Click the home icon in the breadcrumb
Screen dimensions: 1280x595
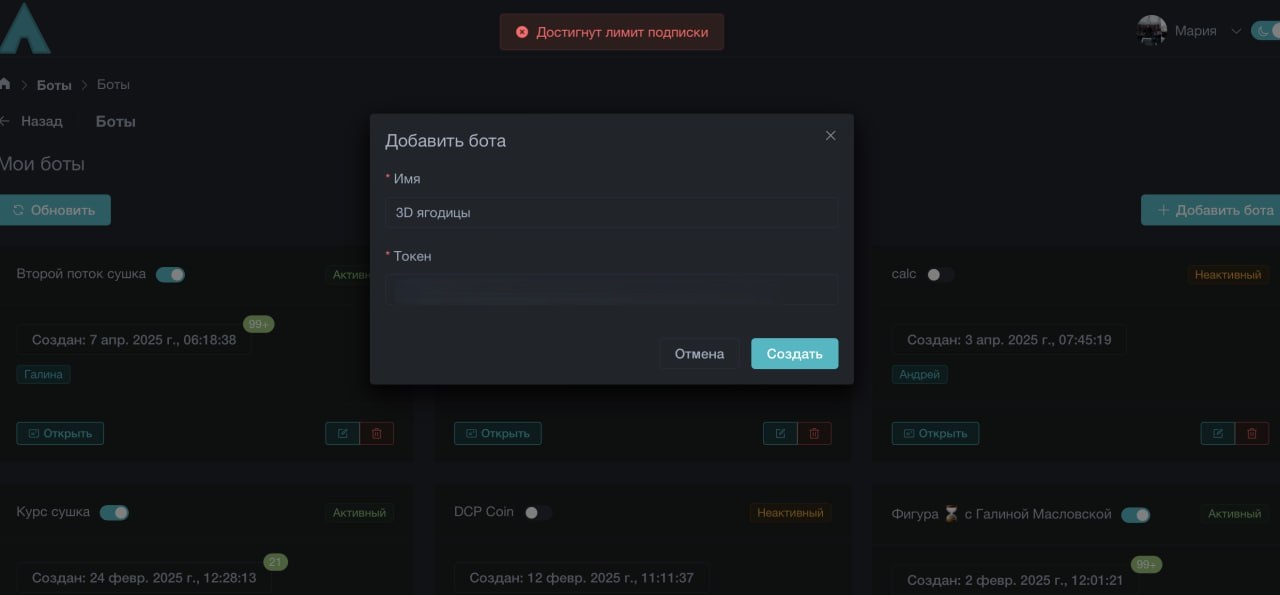pyautogui.click(x=5, y=84)
